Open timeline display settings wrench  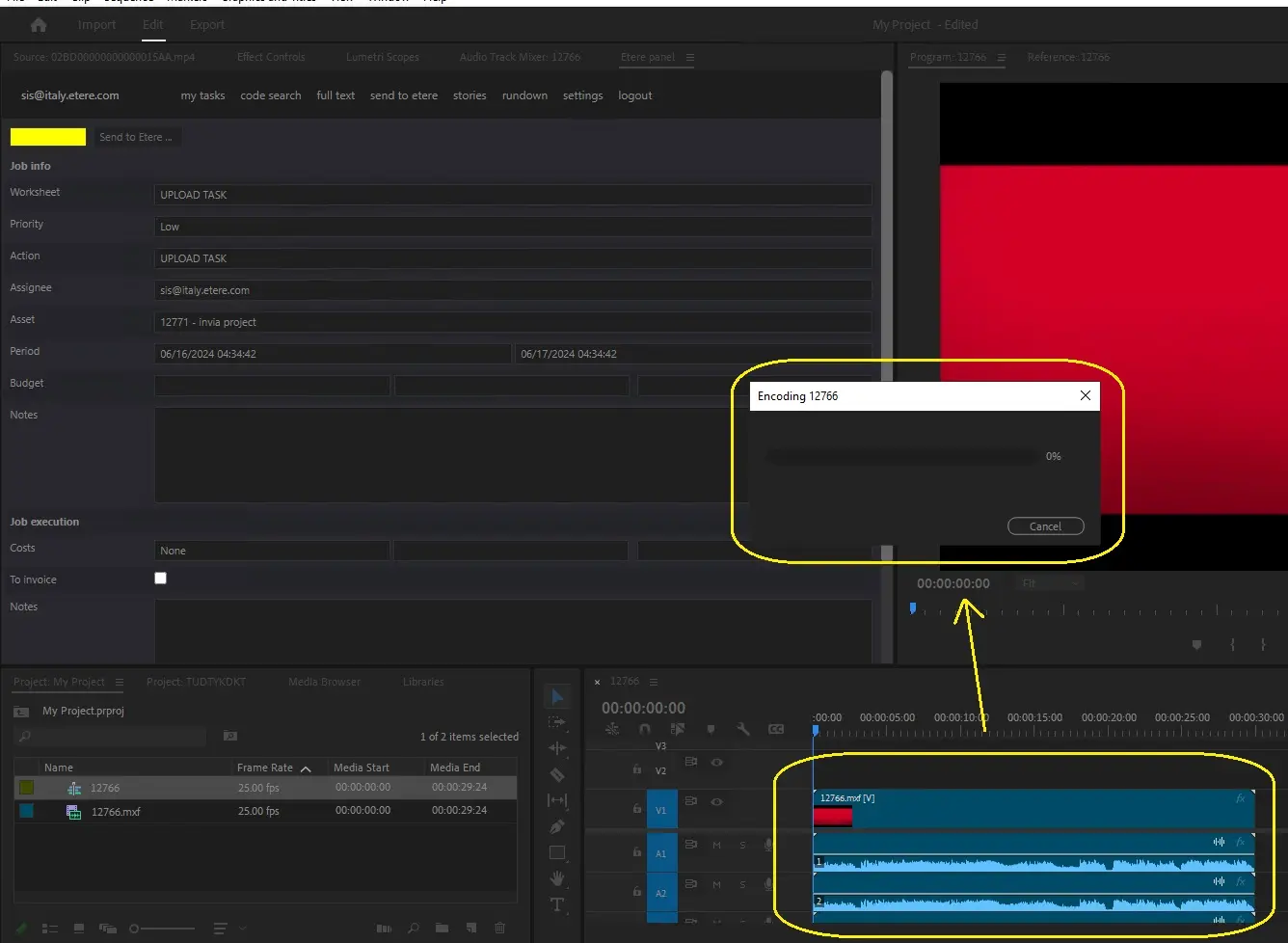click(x=743, y=729)
